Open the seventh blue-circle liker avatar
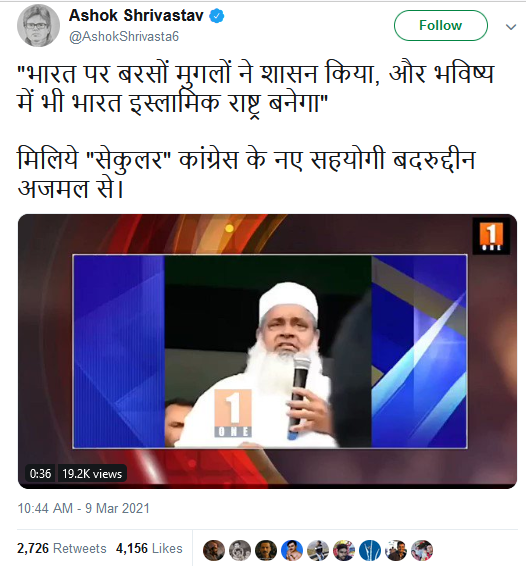The image size is (526, 566). point(370,550)
